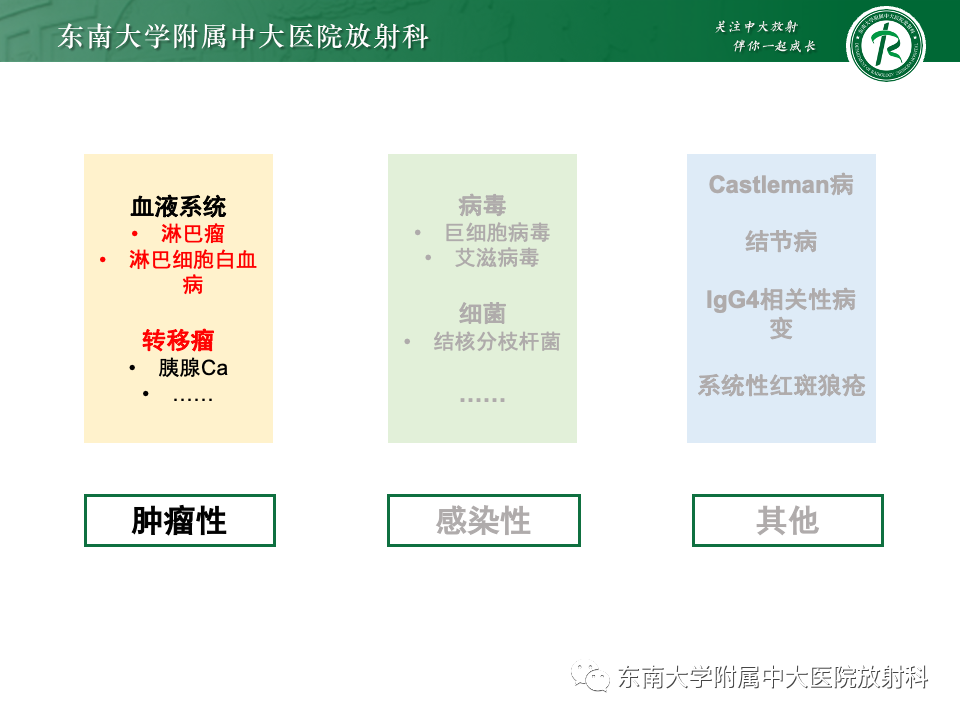Select the 其他 box
This screenshot has width=960, height=720.
(x=787, y=520)
